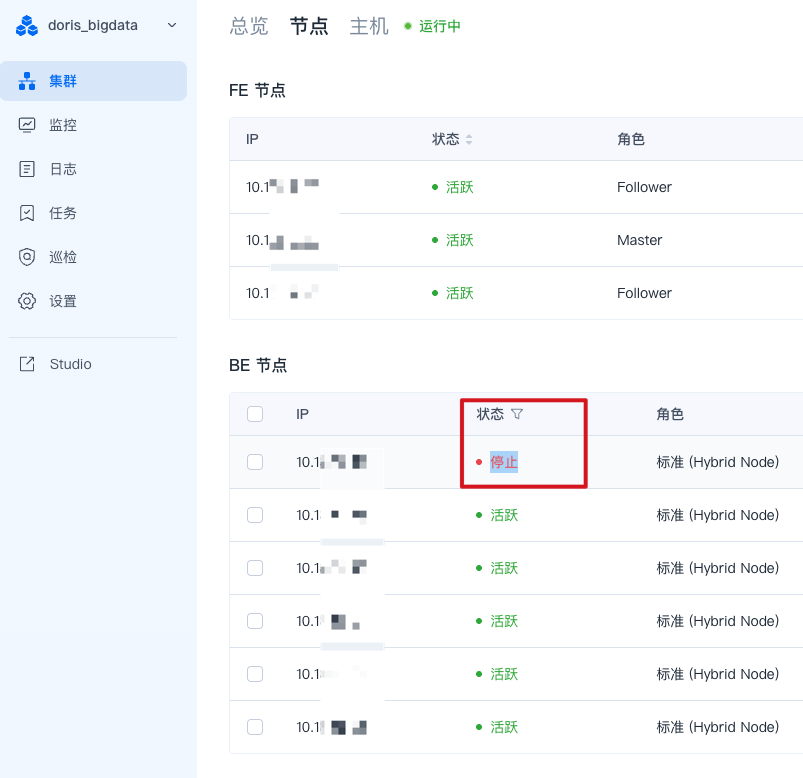Open the 监控 monitoring icon in sidebar
This screenshot has height=778, width=803.
tap(28, 125)
